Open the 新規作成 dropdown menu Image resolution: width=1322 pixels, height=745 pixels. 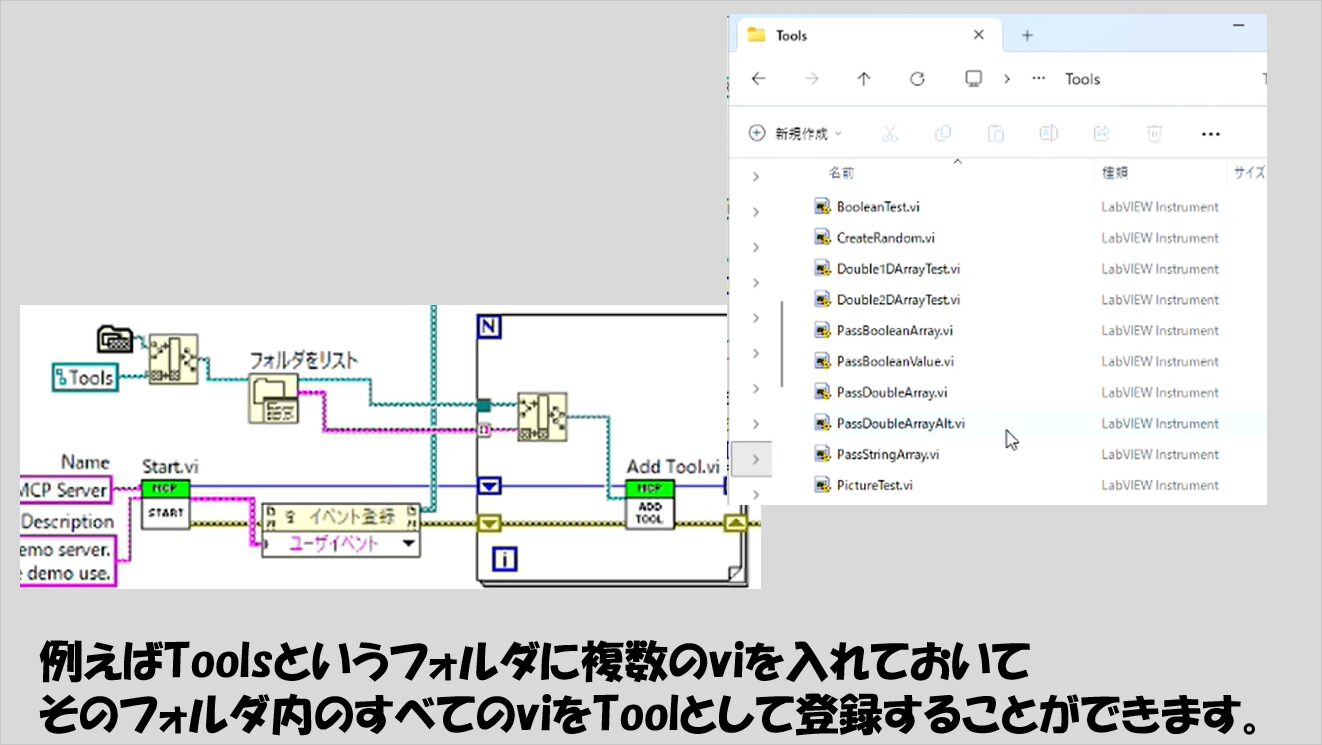pos(796,133)
